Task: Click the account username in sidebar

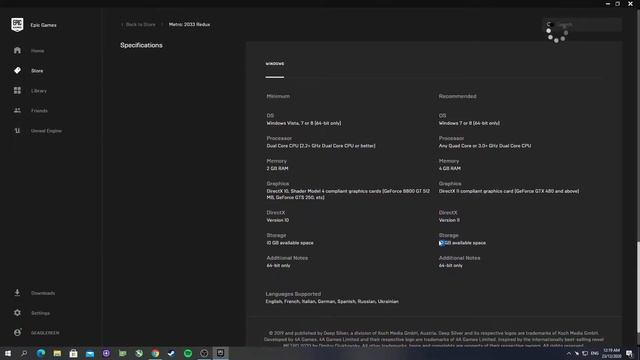Action: [45, 333]
